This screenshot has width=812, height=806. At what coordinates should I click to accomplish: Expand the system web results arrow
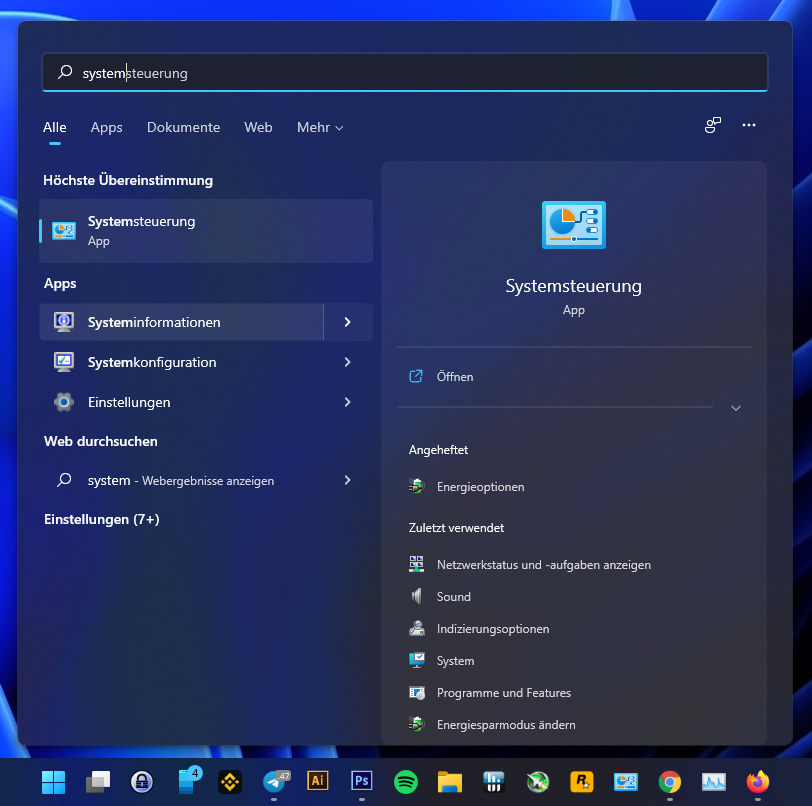(x=348, y=480)
